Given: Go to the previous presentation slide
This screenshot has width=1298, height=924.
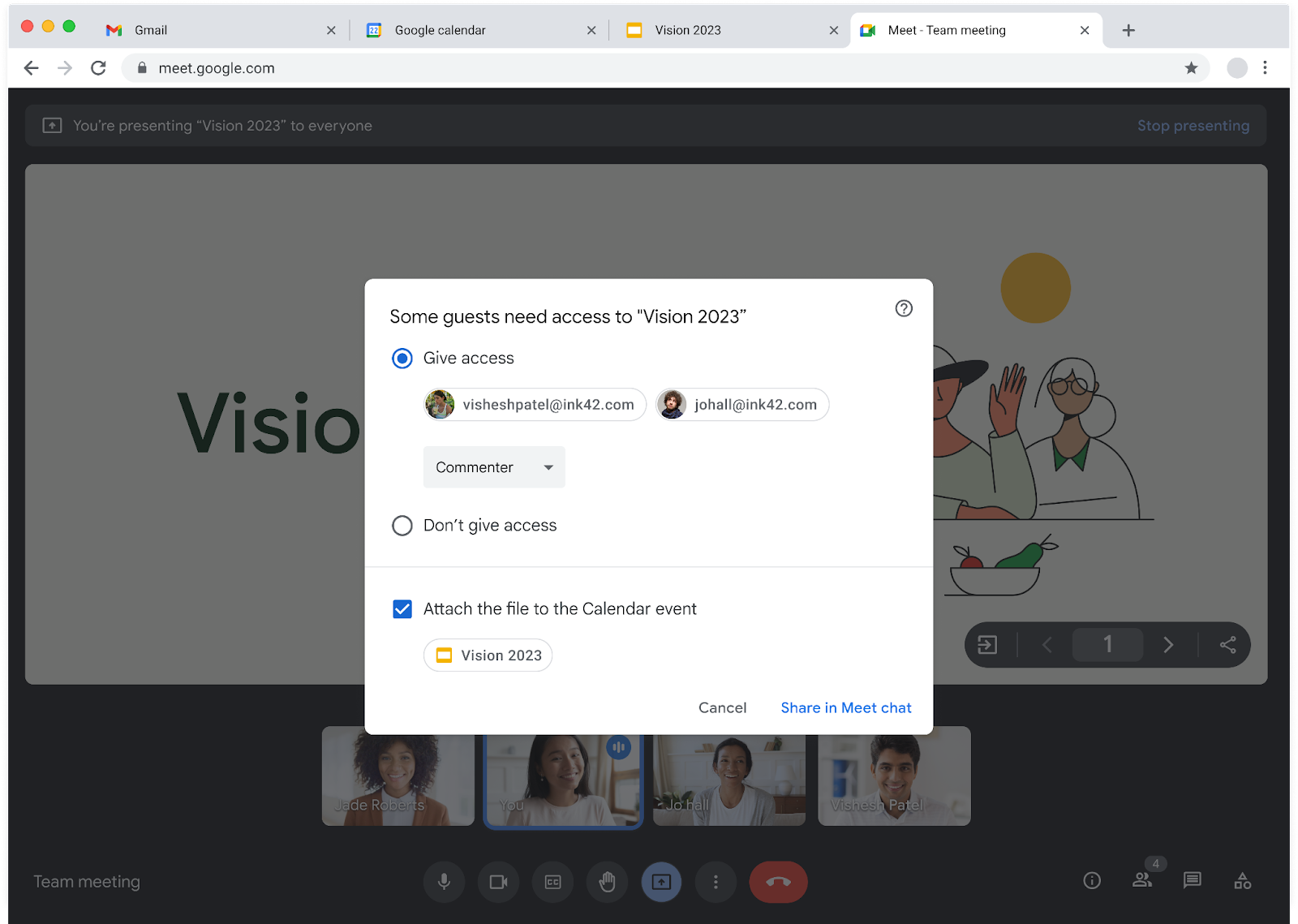Looking at the screenshot, I should coord(1047,644).
